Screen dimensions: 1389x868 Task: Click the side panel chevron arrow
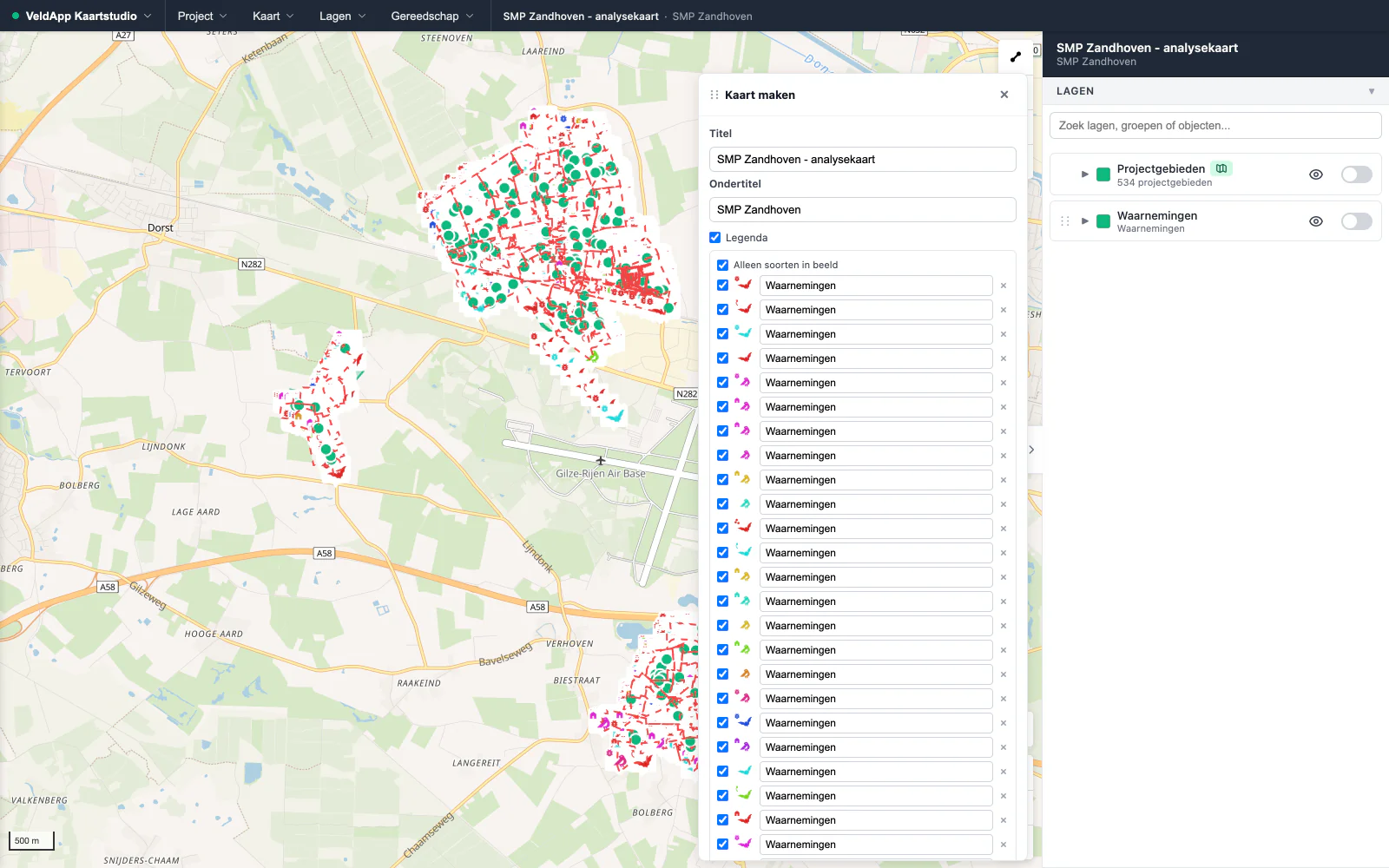point(1031,450)
